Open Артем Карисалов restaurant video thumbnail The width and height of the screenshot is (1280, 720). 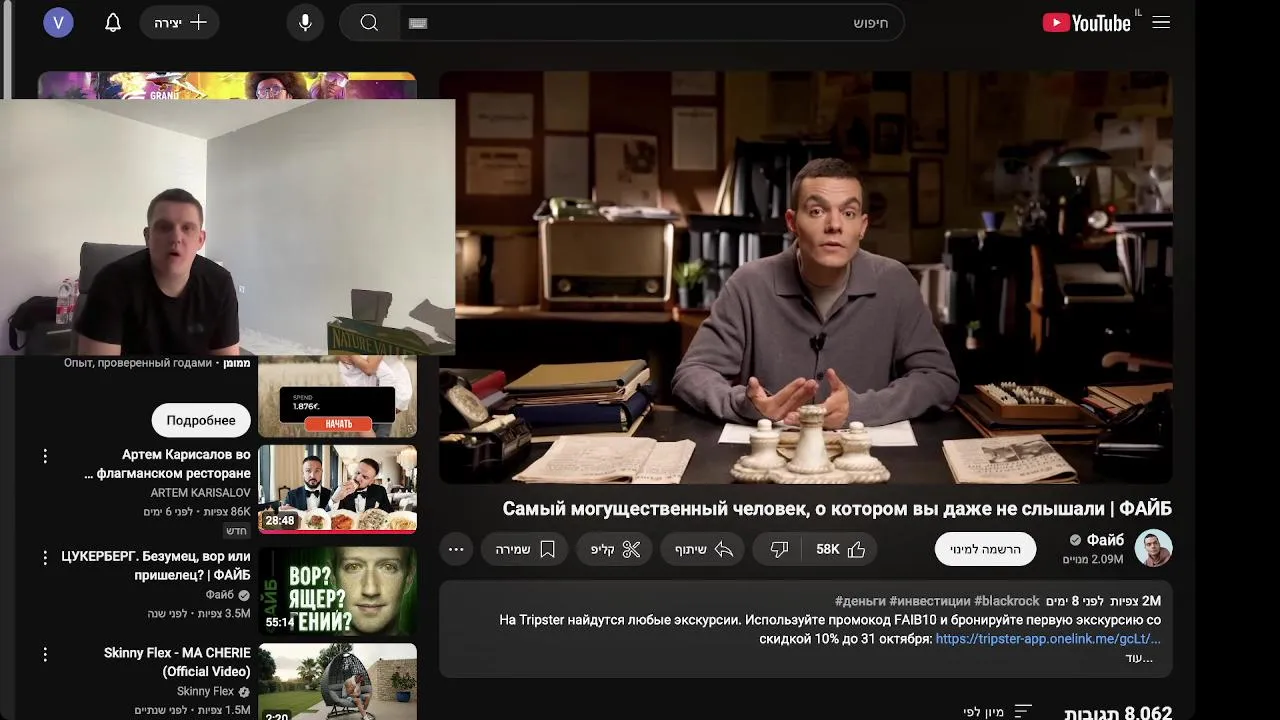(337, 489)
